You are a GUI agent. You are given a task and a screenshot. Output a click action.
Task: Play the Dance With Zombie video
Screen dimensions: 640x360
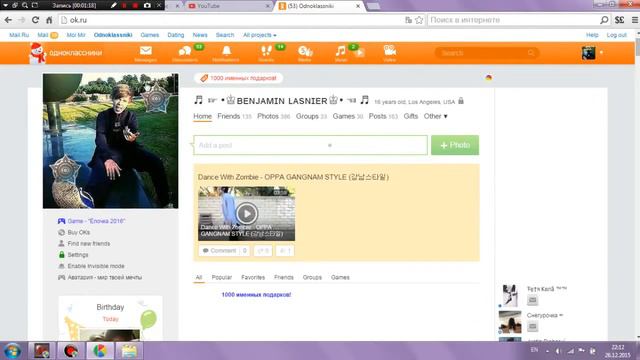click(x=247, y=213)
